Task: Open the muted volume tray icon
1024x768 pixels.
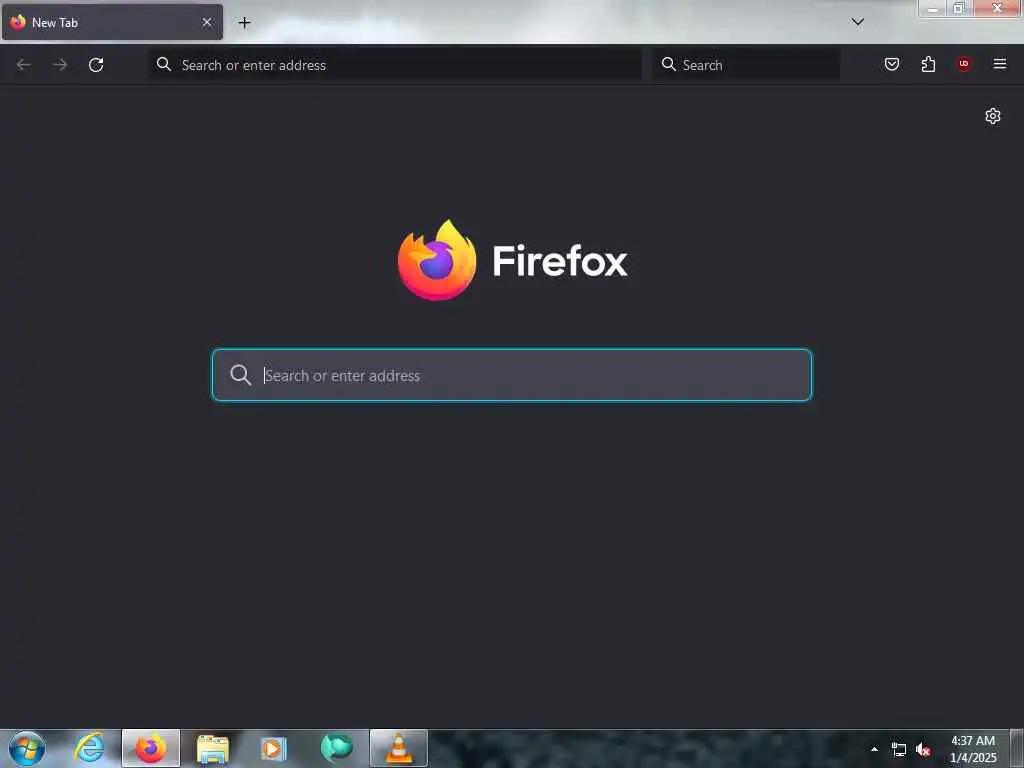Action: [923, 750]
